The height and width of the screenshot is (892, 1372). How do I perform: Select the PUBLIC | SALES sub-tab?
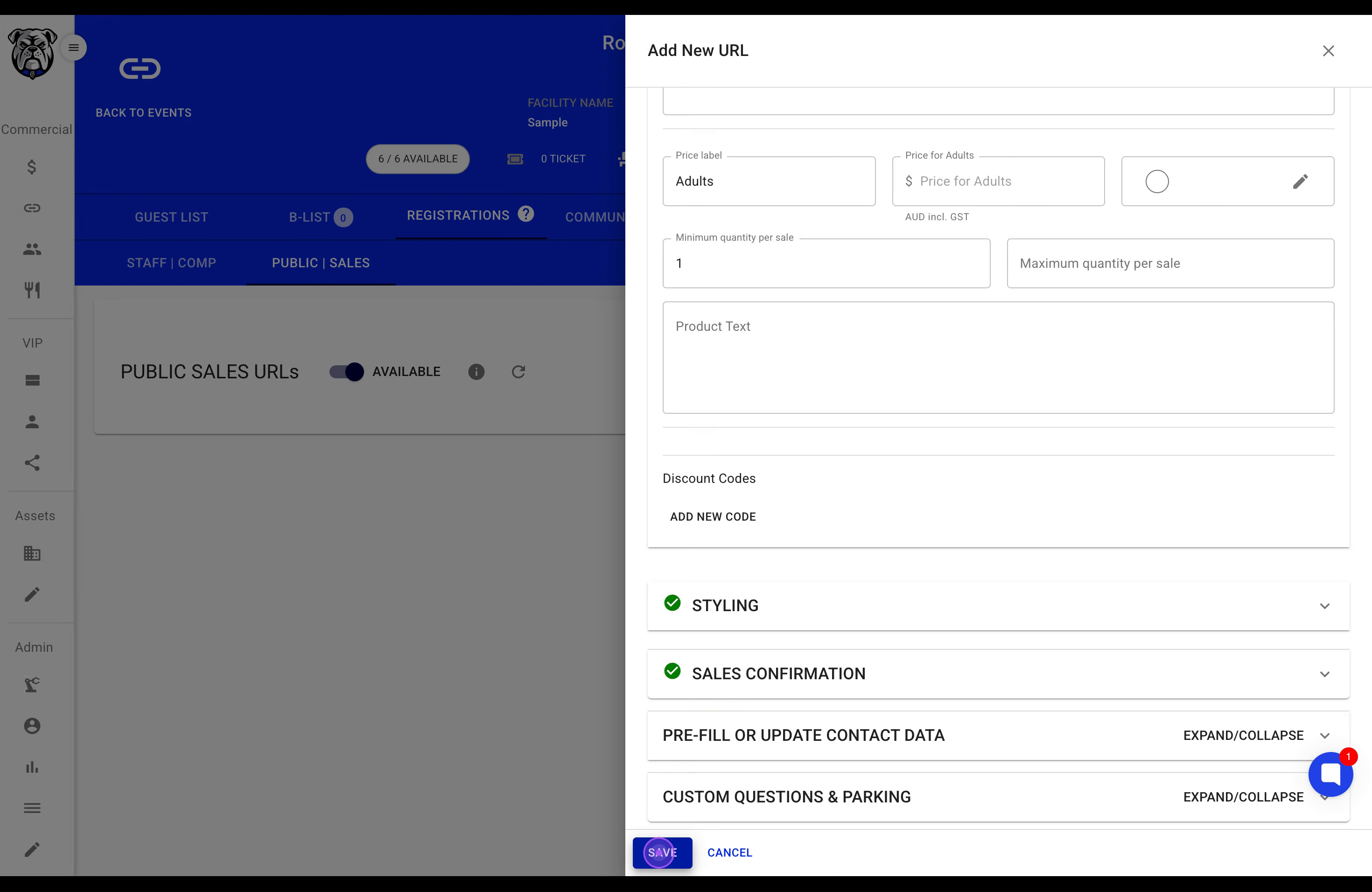pyautogui.click(x=321, y=263)
